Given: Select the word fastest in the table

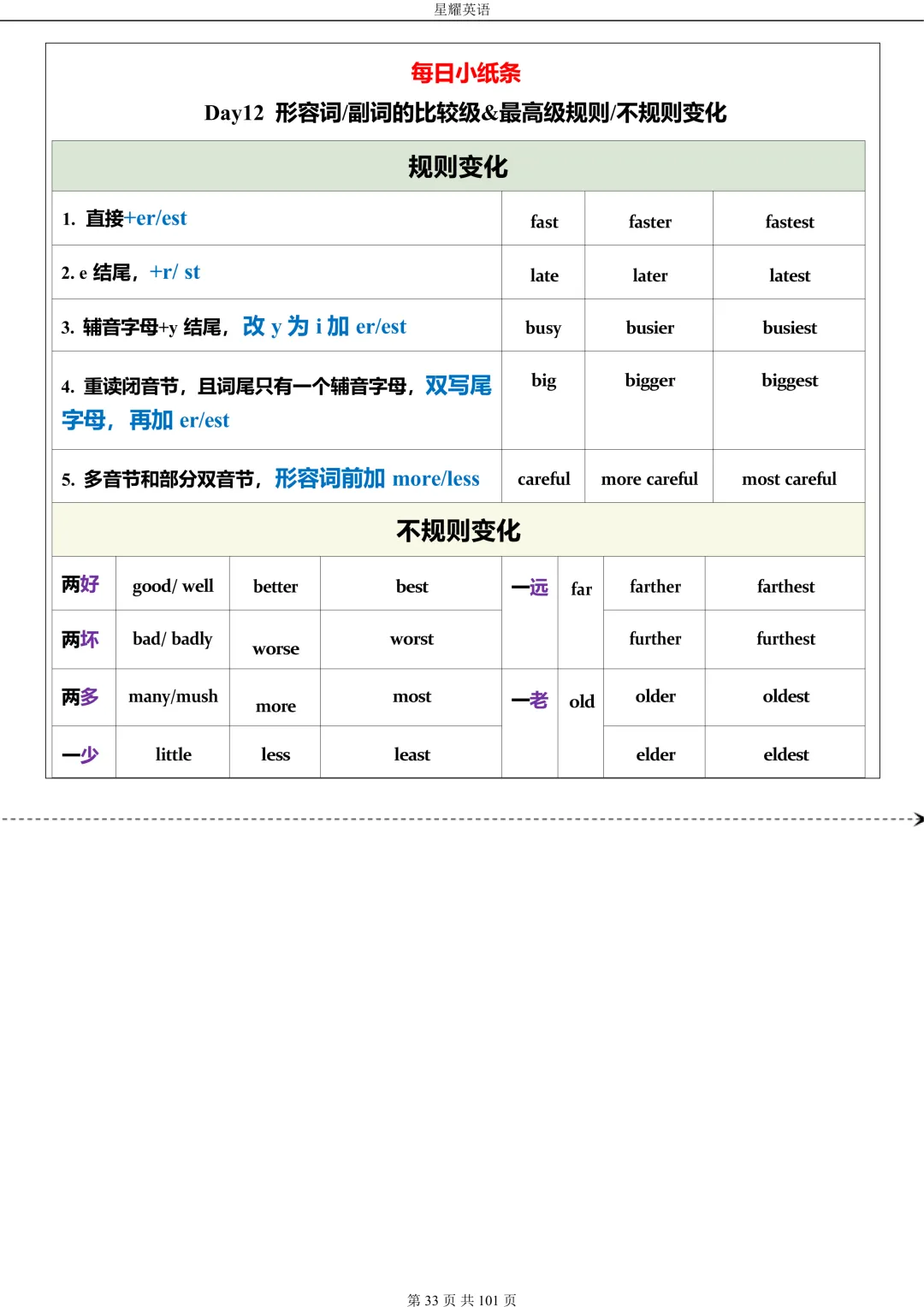Looking at the screenshot, I should [788, 221].
